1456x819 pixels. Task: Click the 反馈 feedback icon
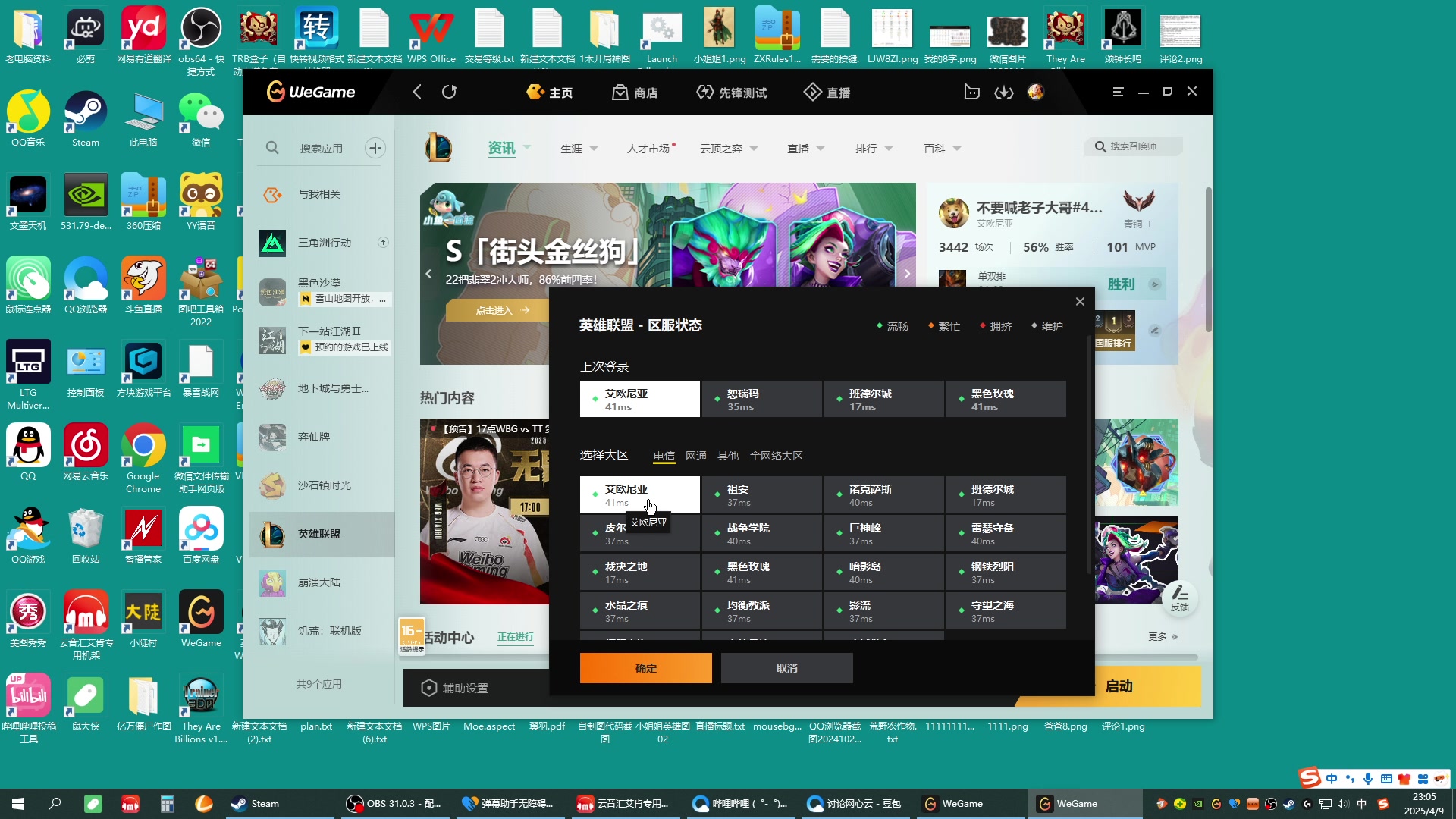(x=1180, y=598)
